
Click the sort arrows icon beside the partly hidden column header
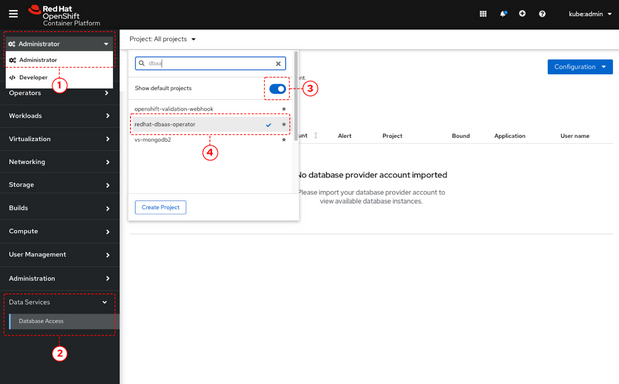pos(315,135)
